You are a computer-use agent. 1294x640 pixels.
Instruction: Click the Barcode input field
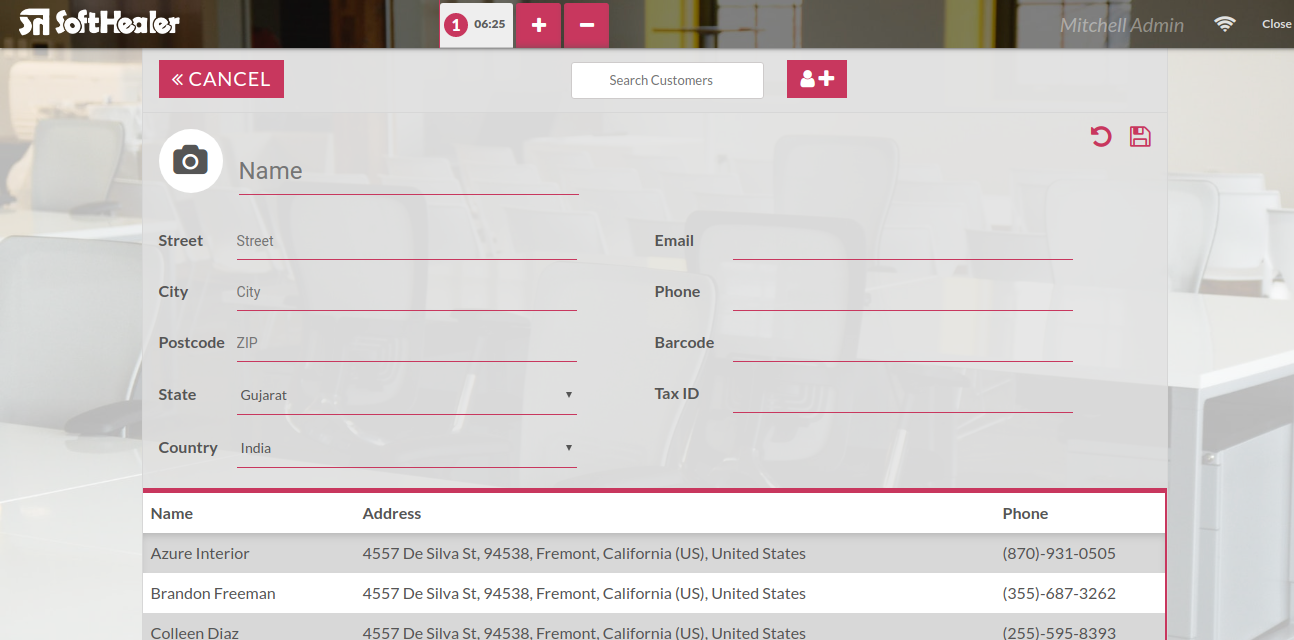point(903,343)
